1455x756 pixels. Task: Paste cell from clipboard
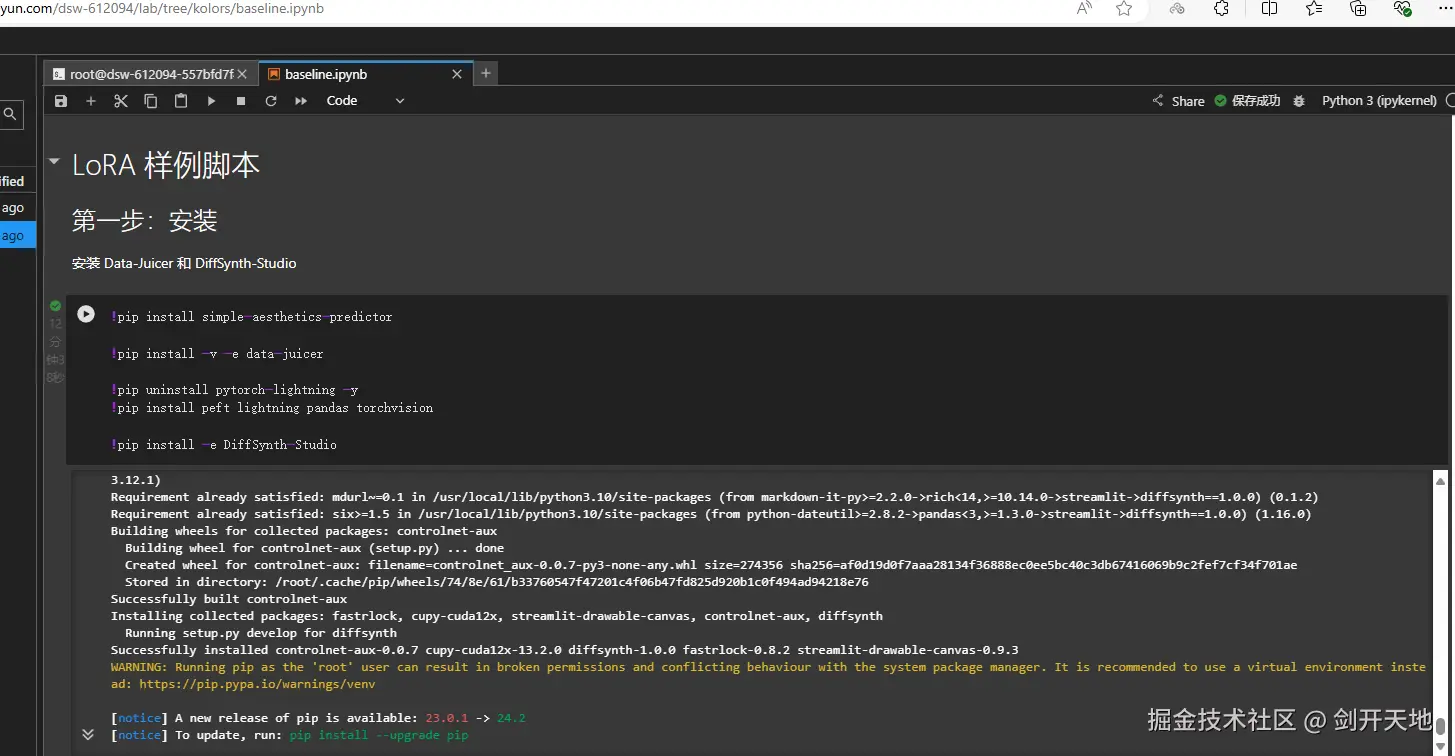point(181,101)
